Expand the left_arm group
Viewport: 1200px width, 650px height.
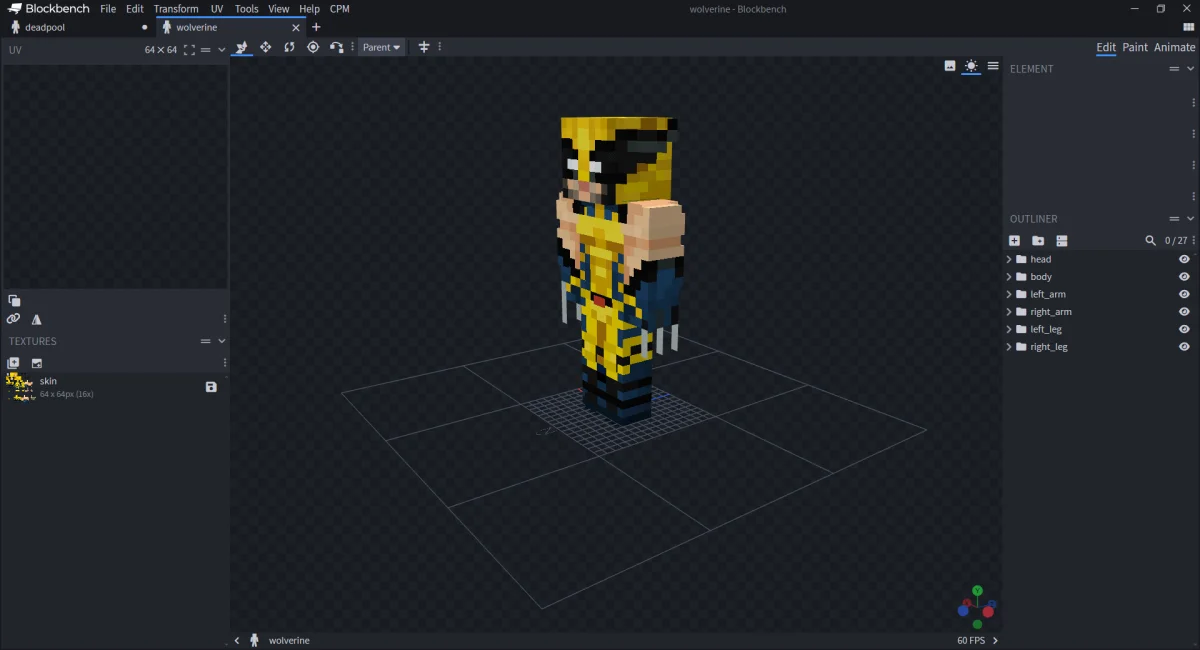click(x=1009, y=294)
